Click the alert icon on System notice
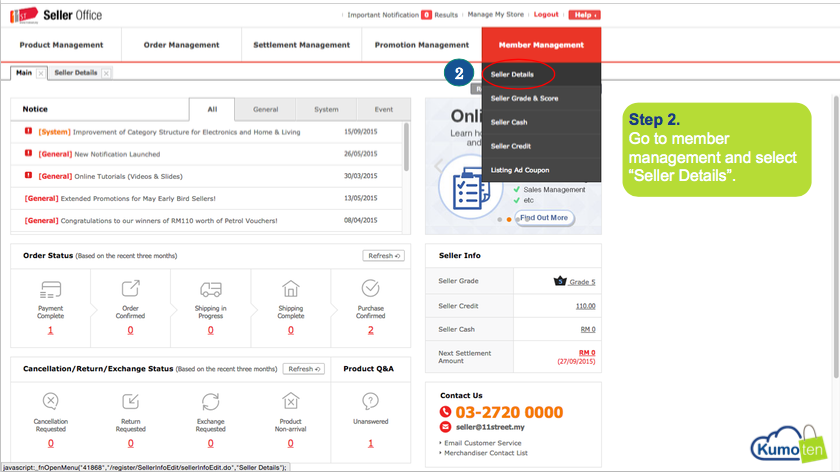Viewport: 840px width, 472px height. pos(28,131)
